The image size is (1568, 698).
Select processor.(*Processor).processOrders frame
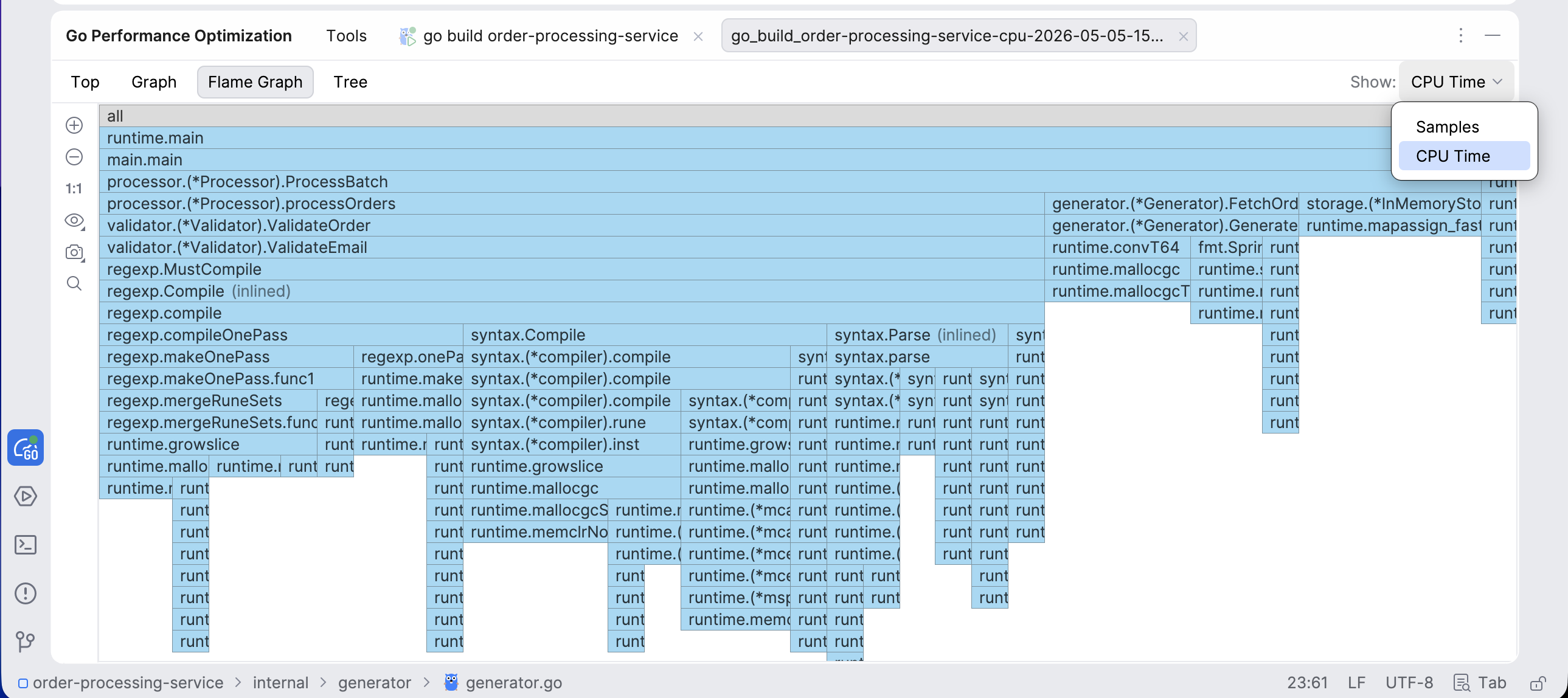(572, 204)
